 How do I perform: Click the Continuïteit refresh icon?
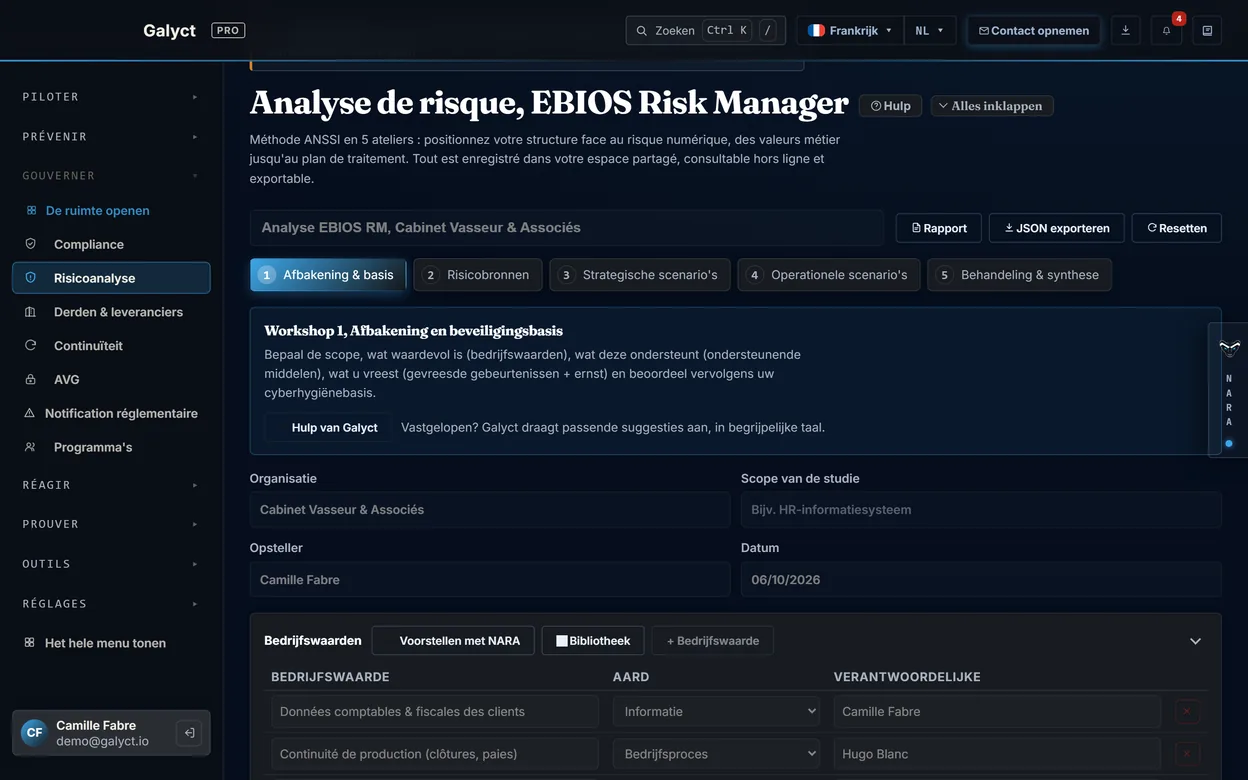30,346
